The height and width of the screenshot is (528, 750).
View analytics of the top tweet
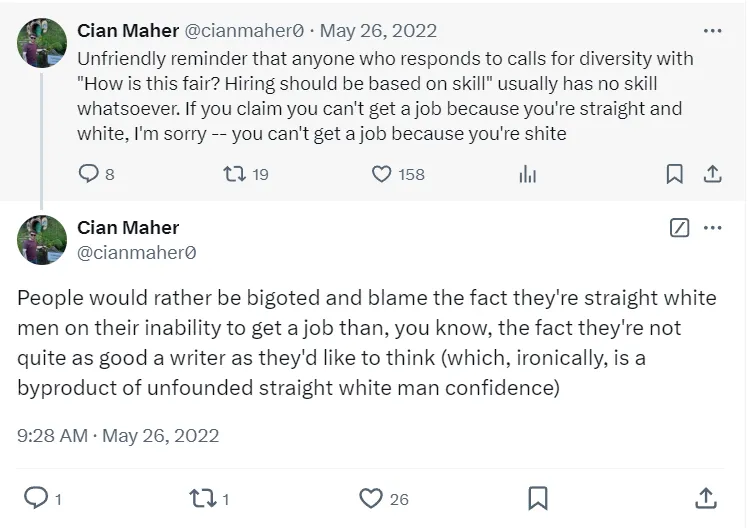point(527,174)
